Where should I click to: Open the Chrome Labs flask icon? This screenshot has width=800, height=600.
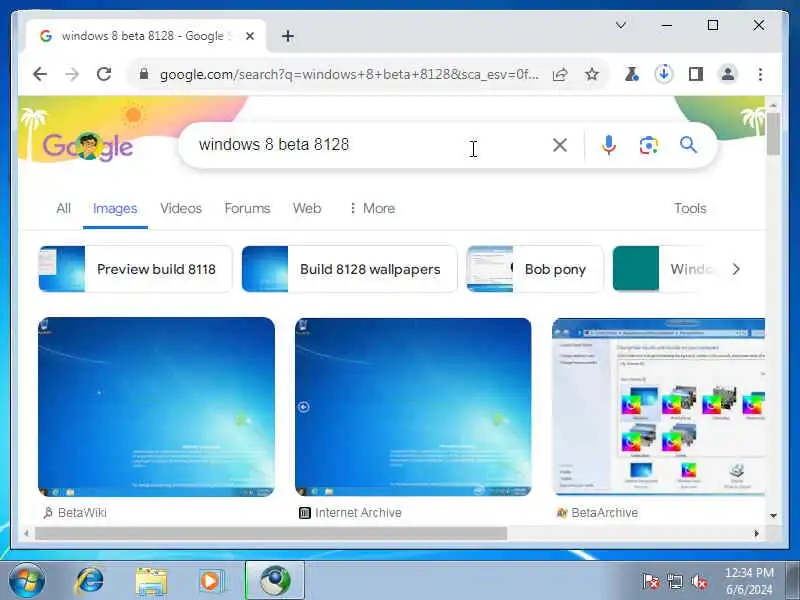[632, 74]
